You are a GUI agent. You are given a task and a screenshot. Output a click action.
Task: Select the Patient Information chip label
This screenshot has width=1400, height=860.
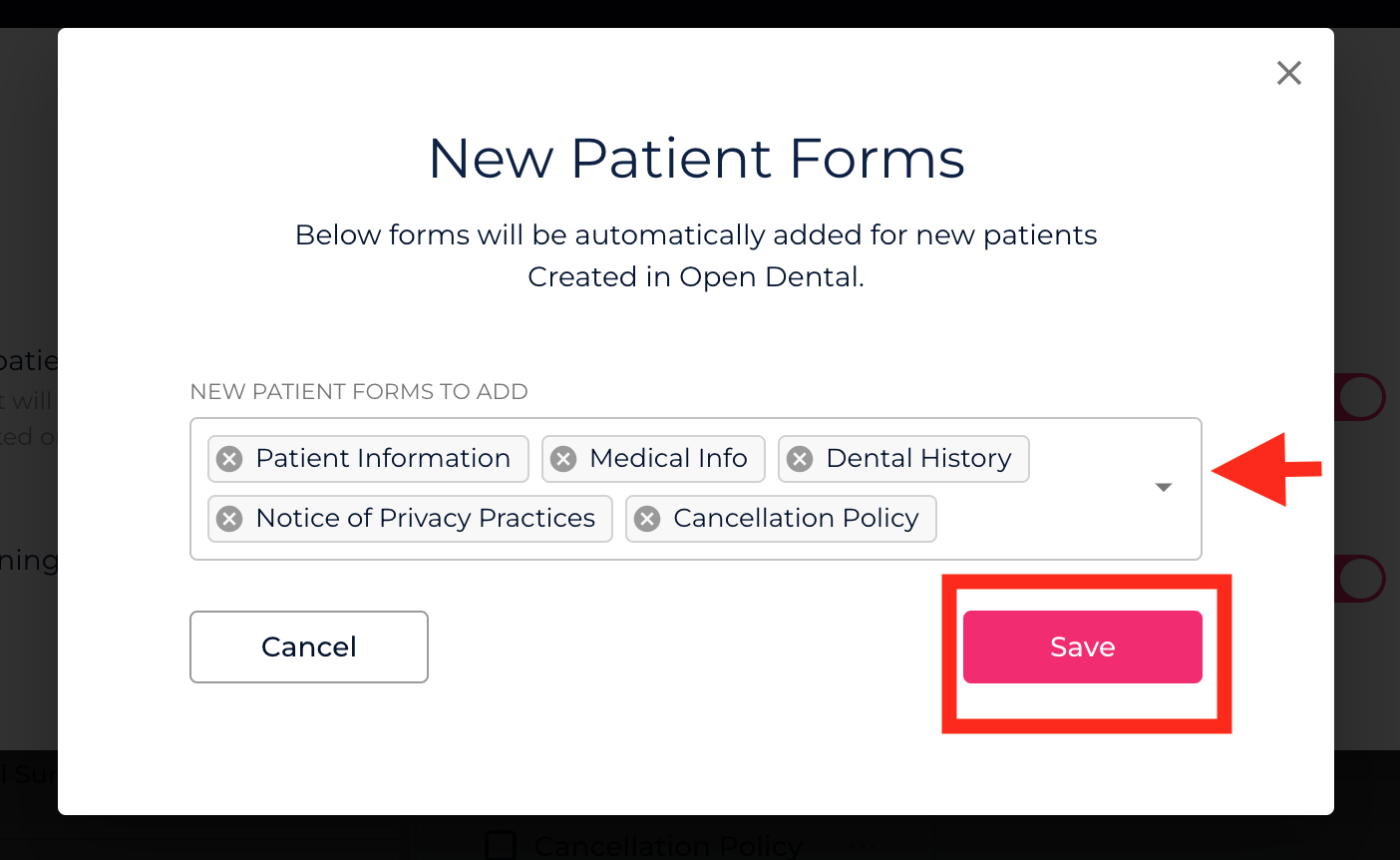tap(383, 459)
